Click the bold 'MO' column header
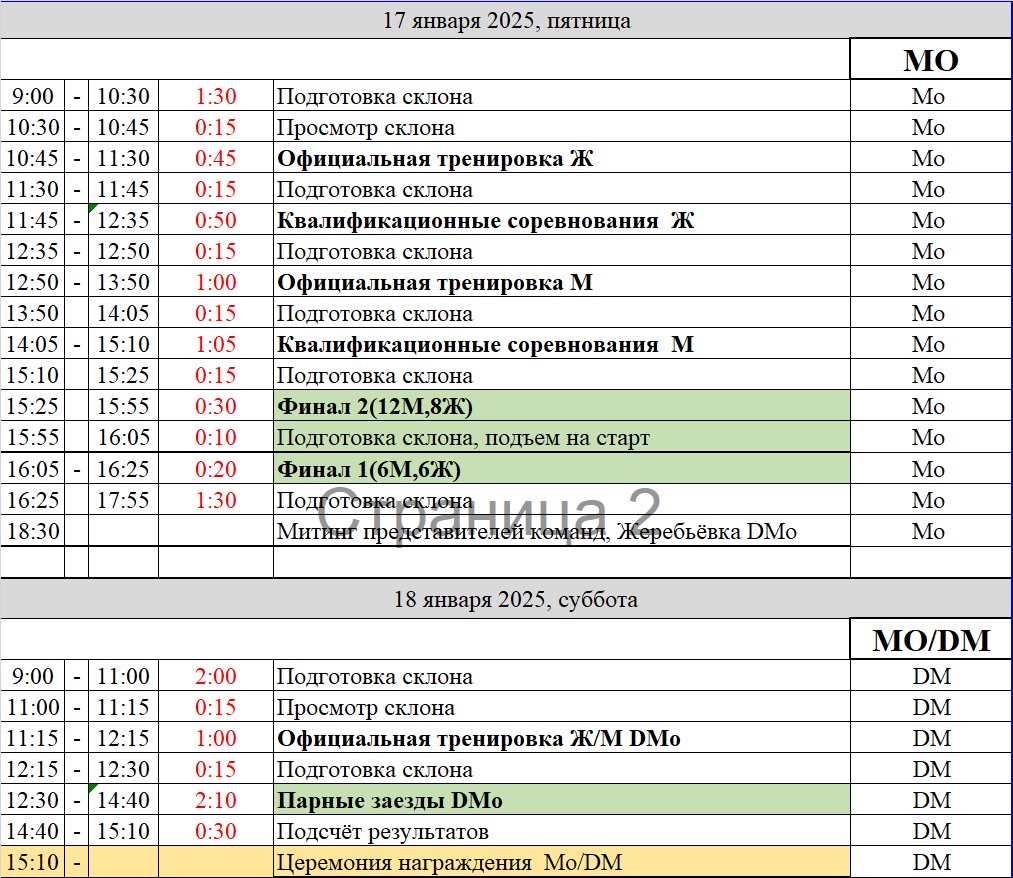Image resolution: width=1013 pixels, height=878 pixels. [x=930, y=60]
